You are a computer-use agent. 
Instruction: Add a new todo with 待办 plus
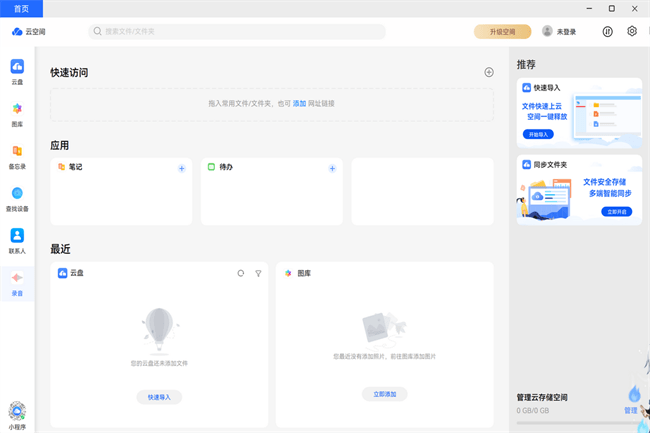(x=332, y=168)
